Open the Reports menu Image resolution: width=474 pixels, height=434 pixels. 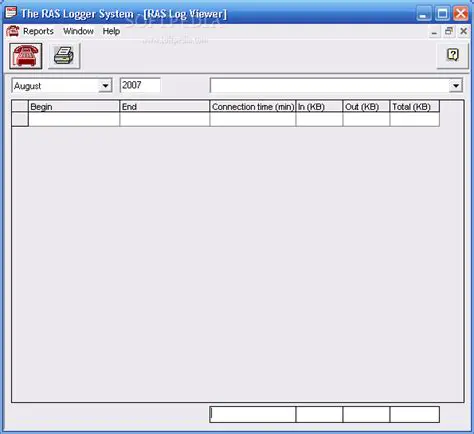tap(38, 31)
